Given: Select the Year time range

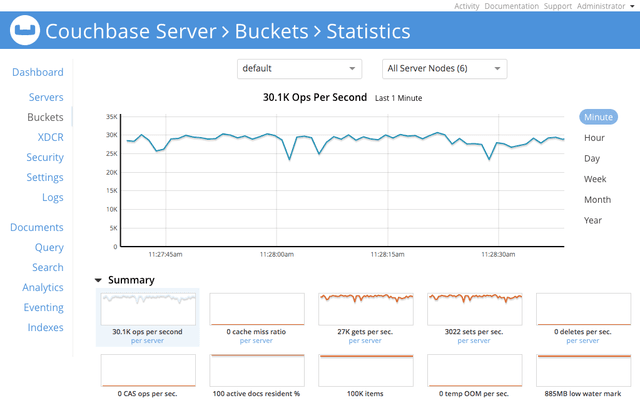Looking at the screenshot, I should coord(593,220).
